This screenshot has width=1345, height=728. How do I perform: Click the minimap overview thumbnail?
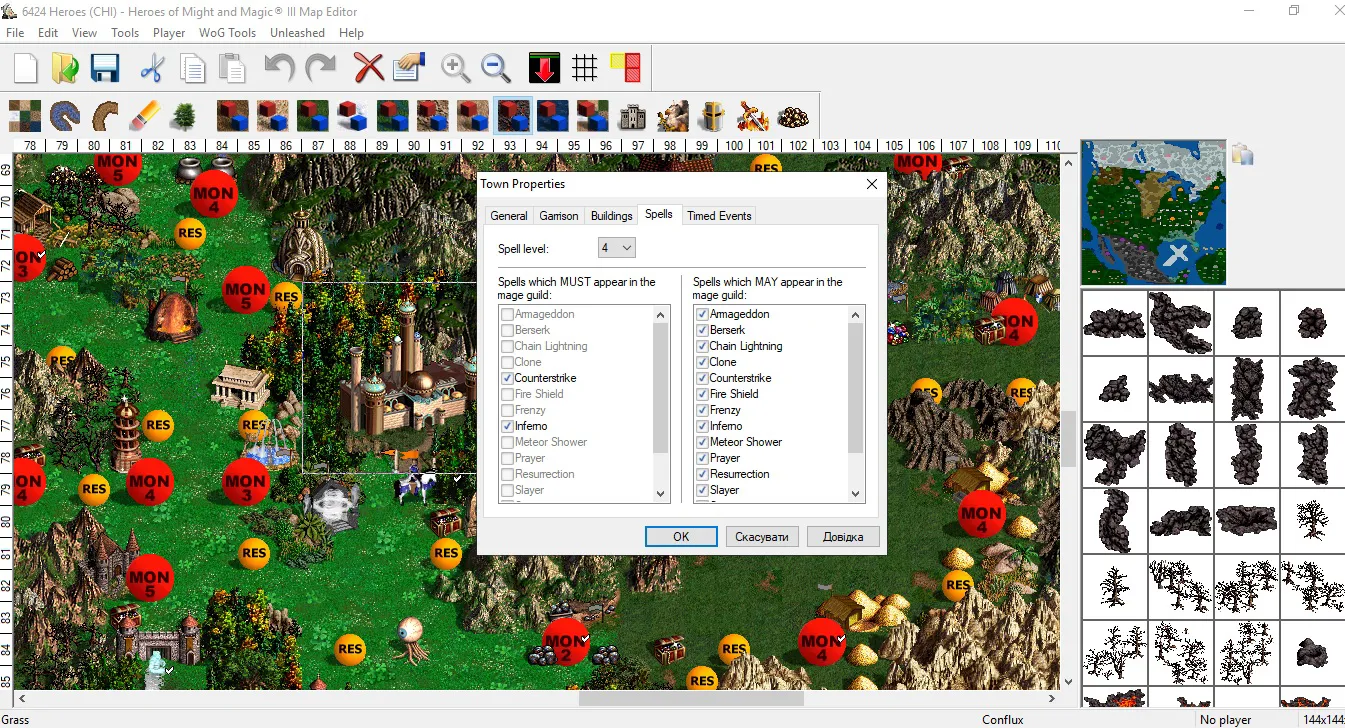1154,213
